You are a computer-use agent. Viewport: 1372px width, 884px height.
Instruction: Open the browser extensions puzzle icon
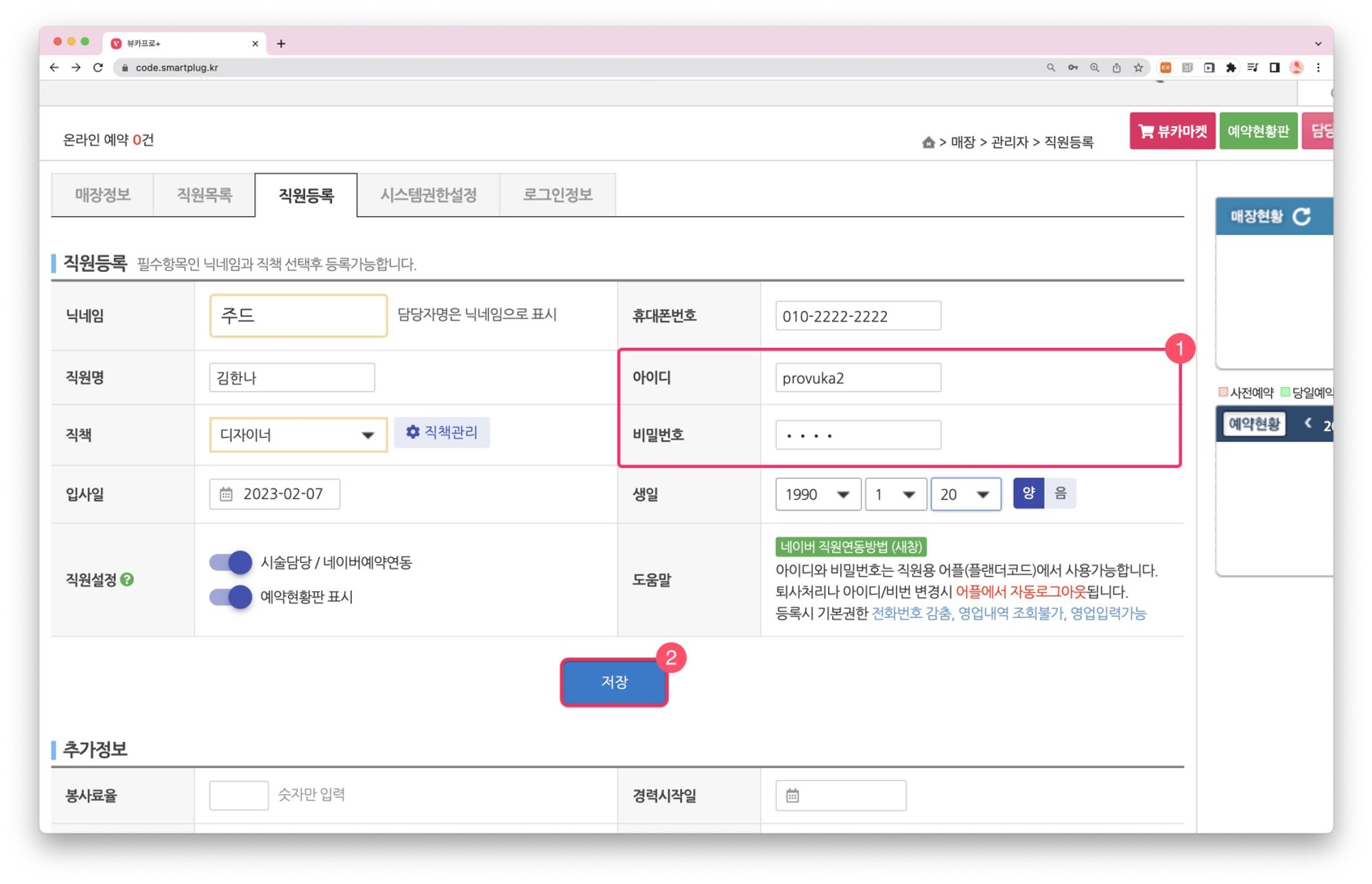tap(1231, 67)
